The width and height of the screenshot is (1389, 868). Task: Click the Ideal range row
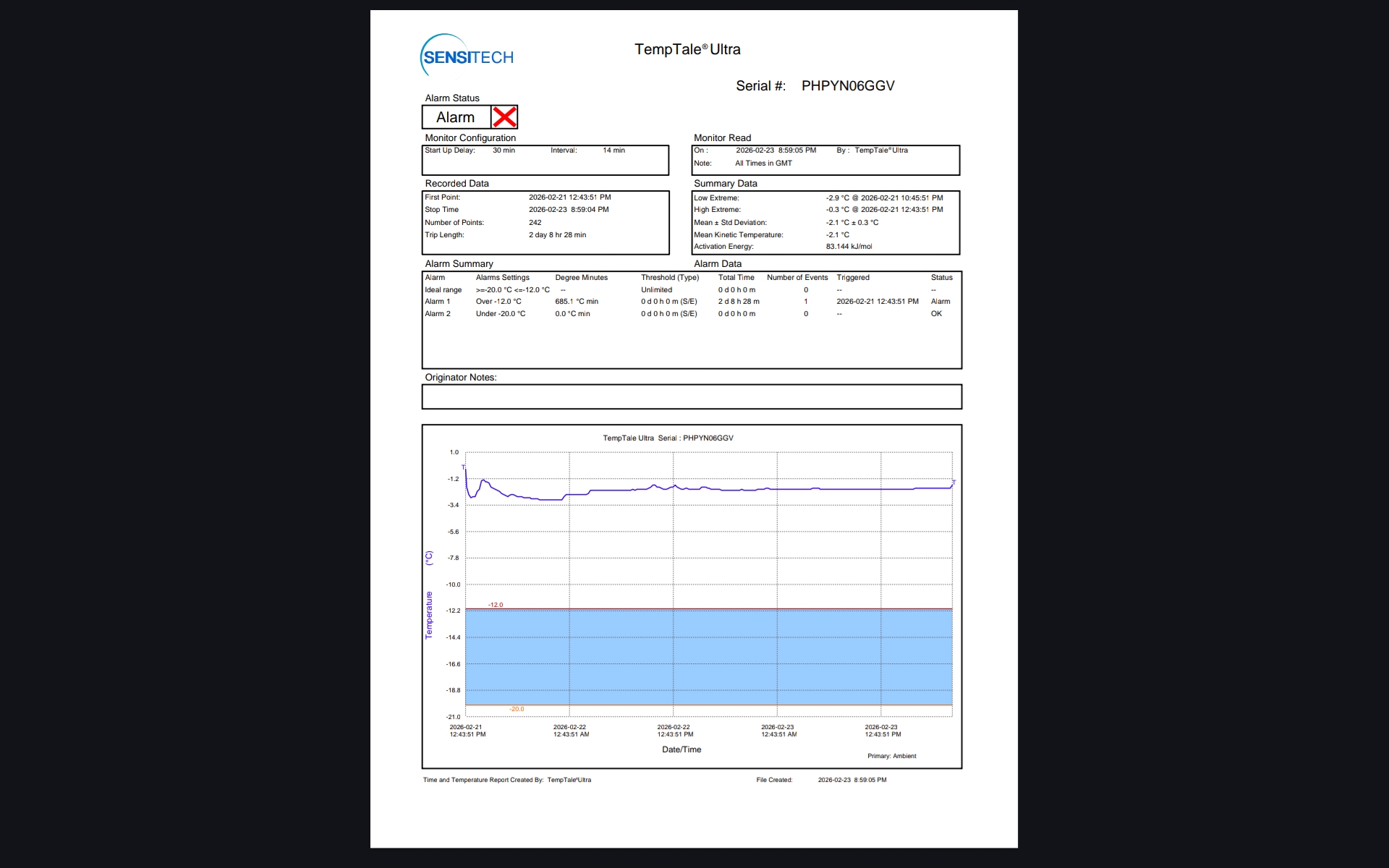click(443, 290)
